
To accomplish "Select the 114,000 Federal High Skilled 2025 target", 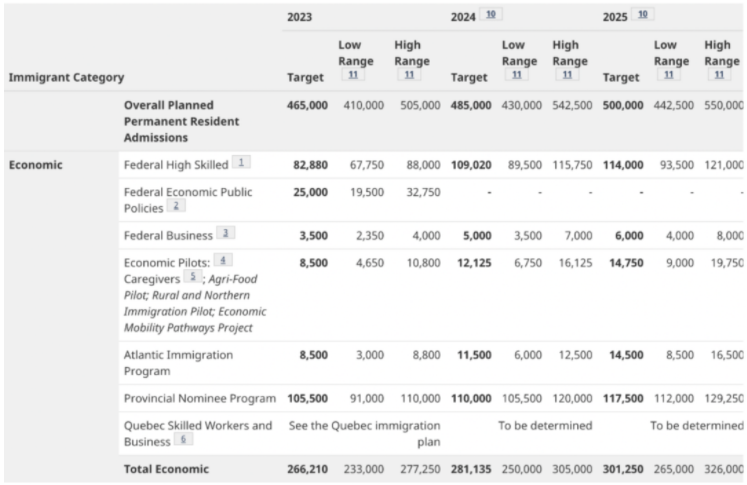I will (x=623, y=165).
